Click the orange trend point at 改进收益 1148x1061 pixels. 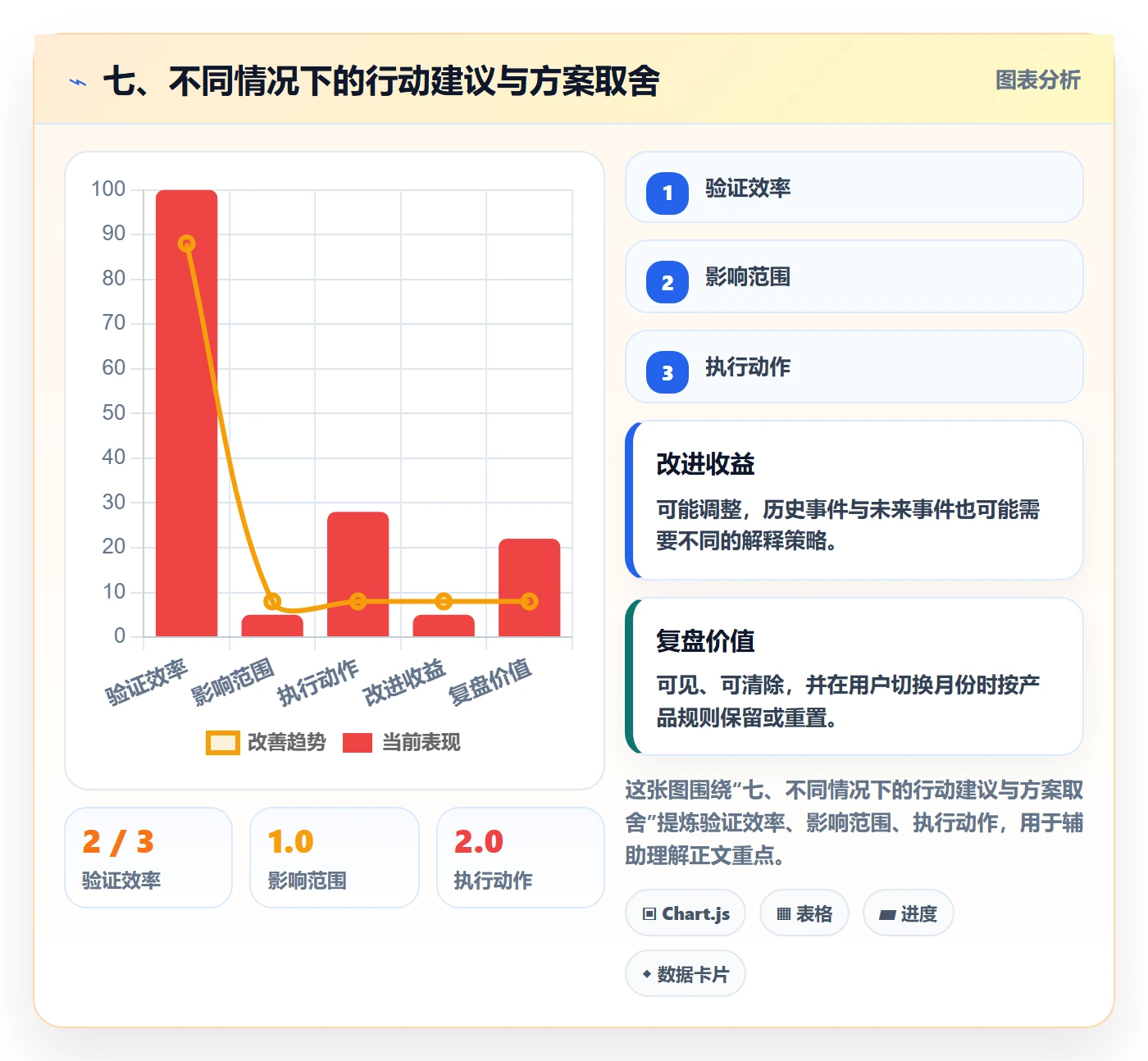[444, 602]
